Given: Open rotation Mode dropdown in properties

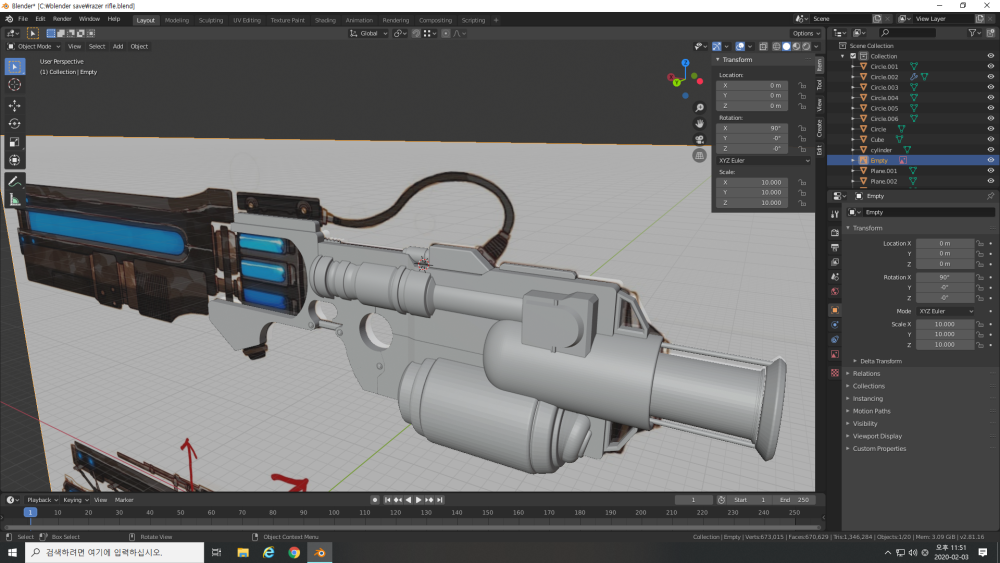Looking at the screenshot, I should 946,311.
